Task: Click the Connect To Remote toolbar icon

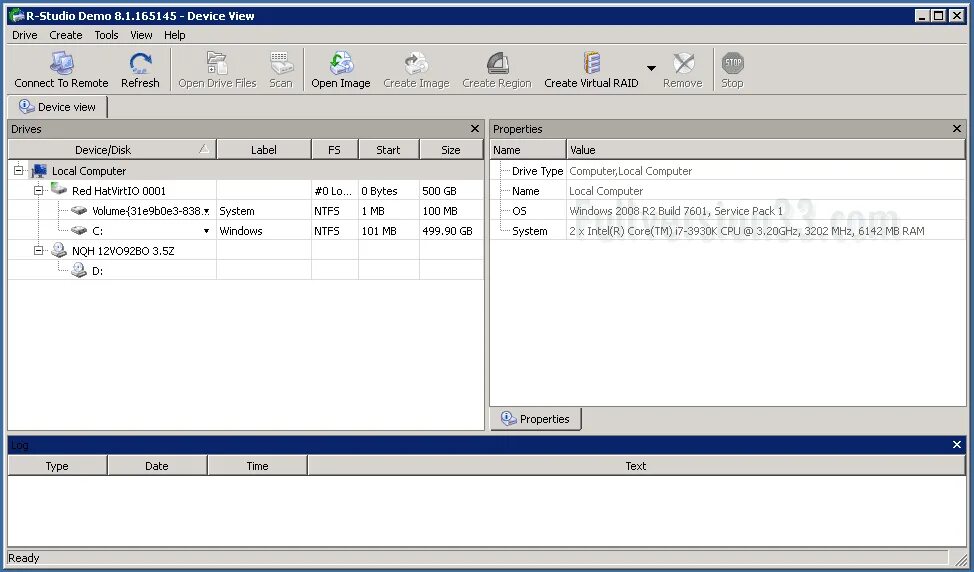Action: [61, 63]
